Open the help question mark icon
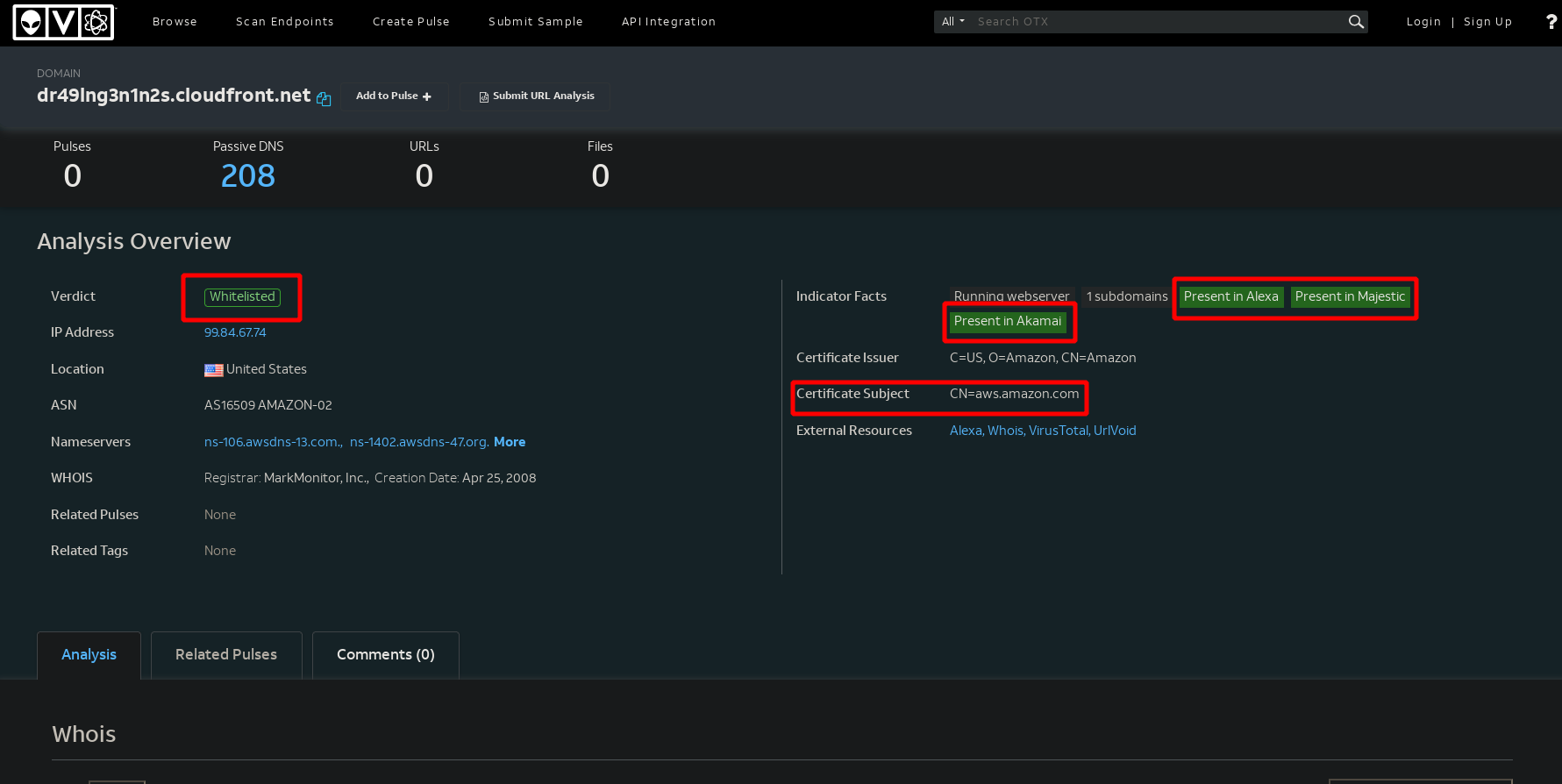The width and height of the screenshot is (1562, 784). (1551, 22)
